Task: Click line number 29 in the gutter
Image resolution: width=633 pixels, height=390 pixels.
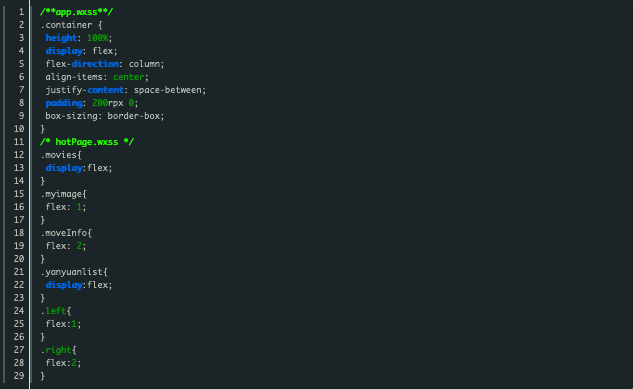Action: 19,376
